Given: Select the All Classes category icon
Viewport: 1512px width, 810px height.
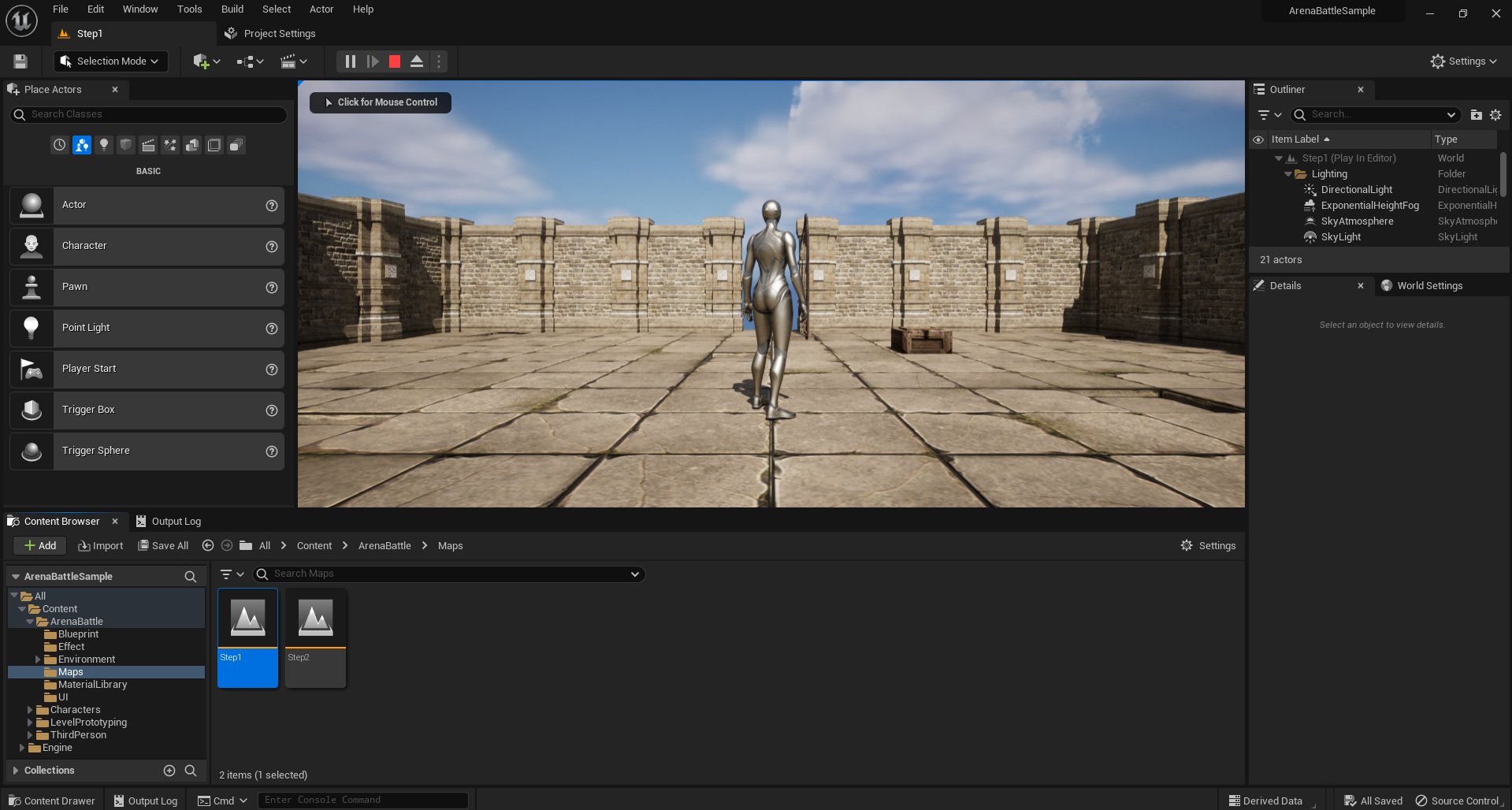Looking at the screenshot, I should pyautogui.click(x=236, y=145).
